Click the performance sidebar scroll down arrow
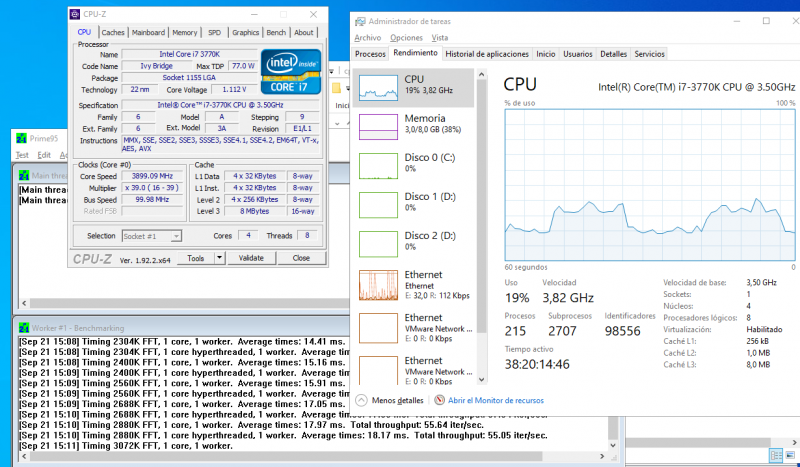 482,380
